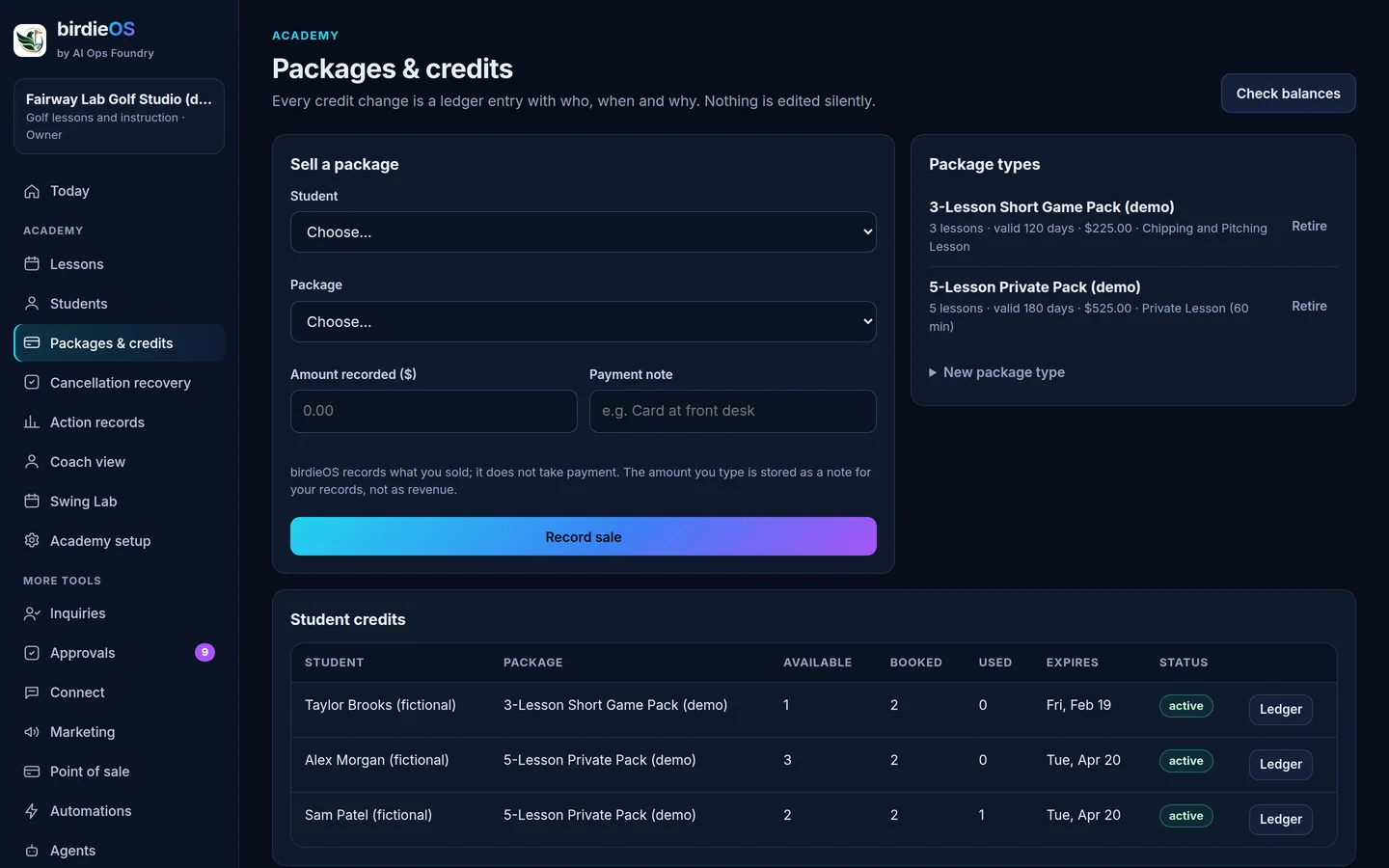
Task: Click the EXPIRES column header
Action: [x=1073, y=663]
